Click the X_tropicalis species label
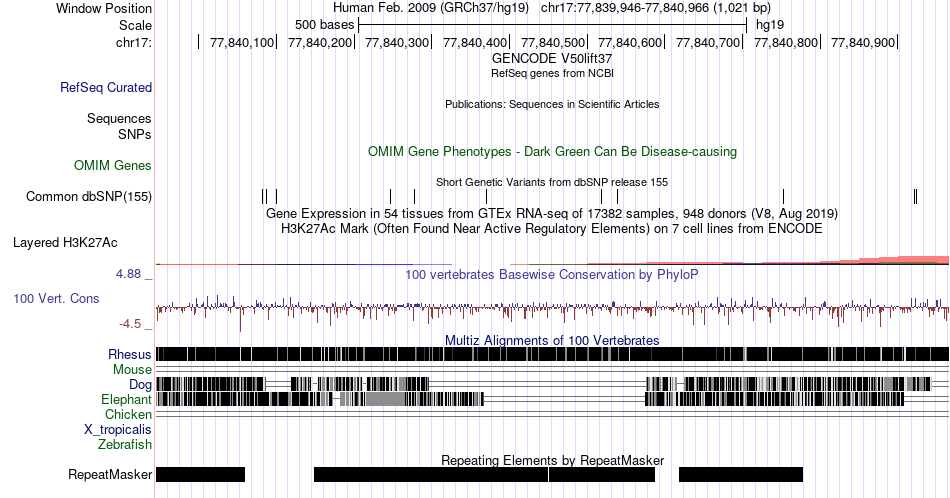The width and height of the screenshot is (950, 498). click(118, 430)
